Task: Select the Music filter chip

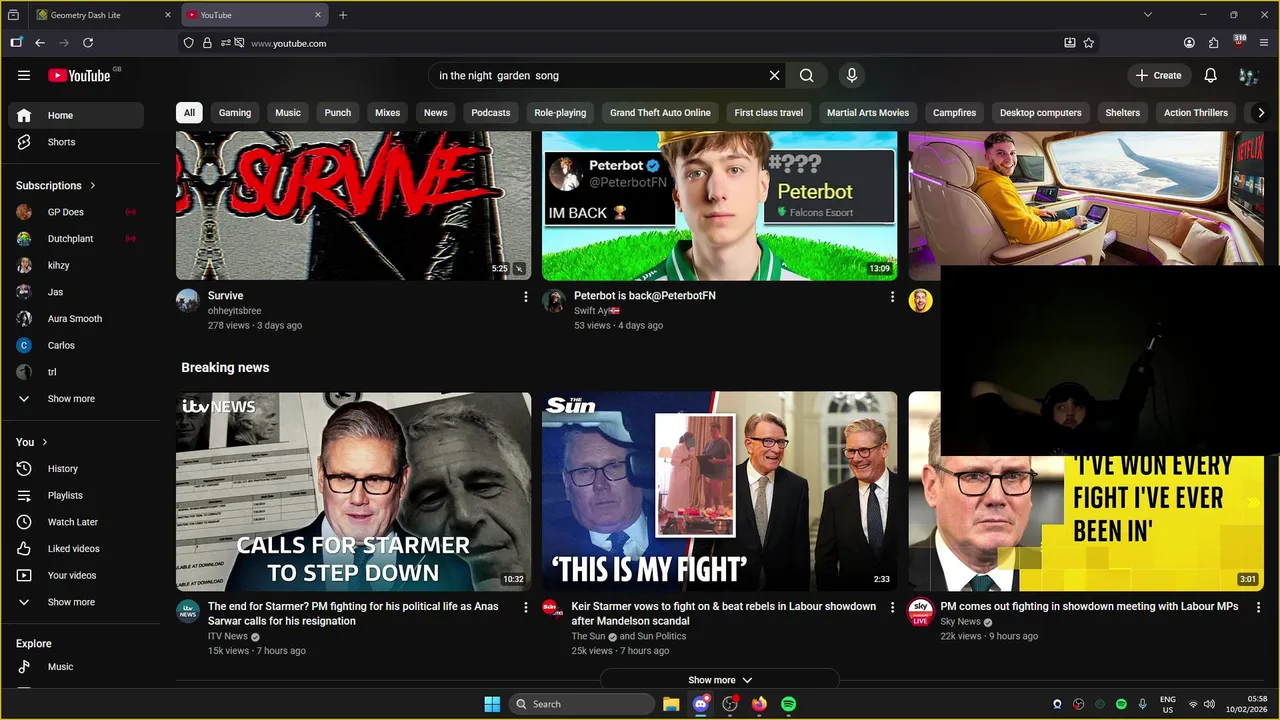Action: [x=288, y=113]
